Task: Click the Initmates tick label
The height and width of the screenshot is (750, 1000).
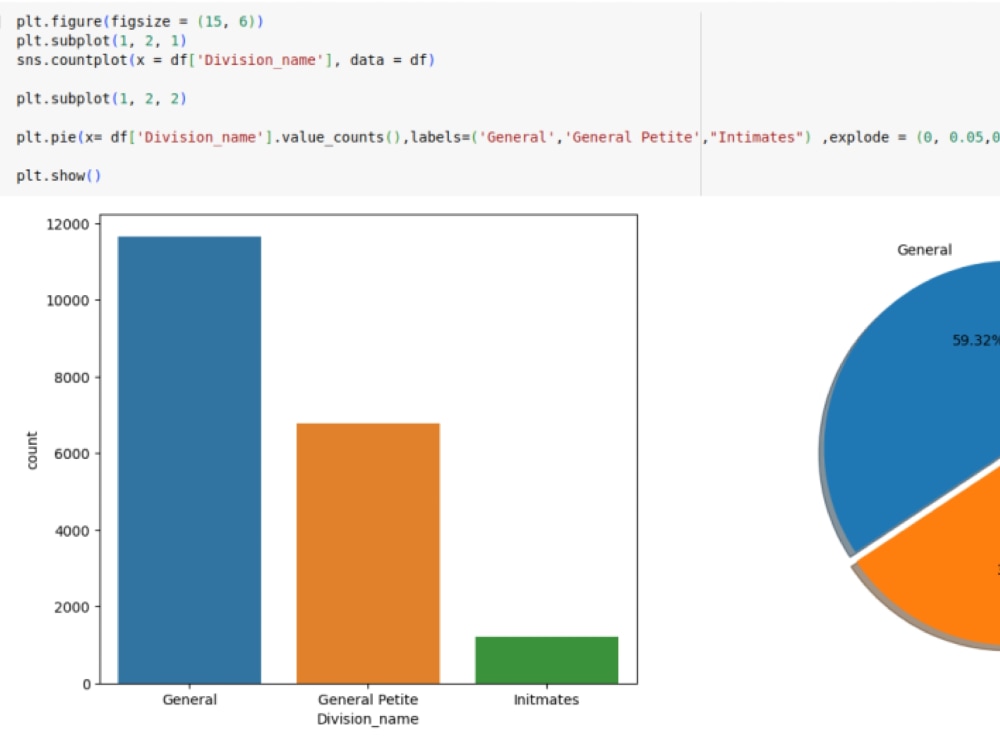Action: (546, 699)
